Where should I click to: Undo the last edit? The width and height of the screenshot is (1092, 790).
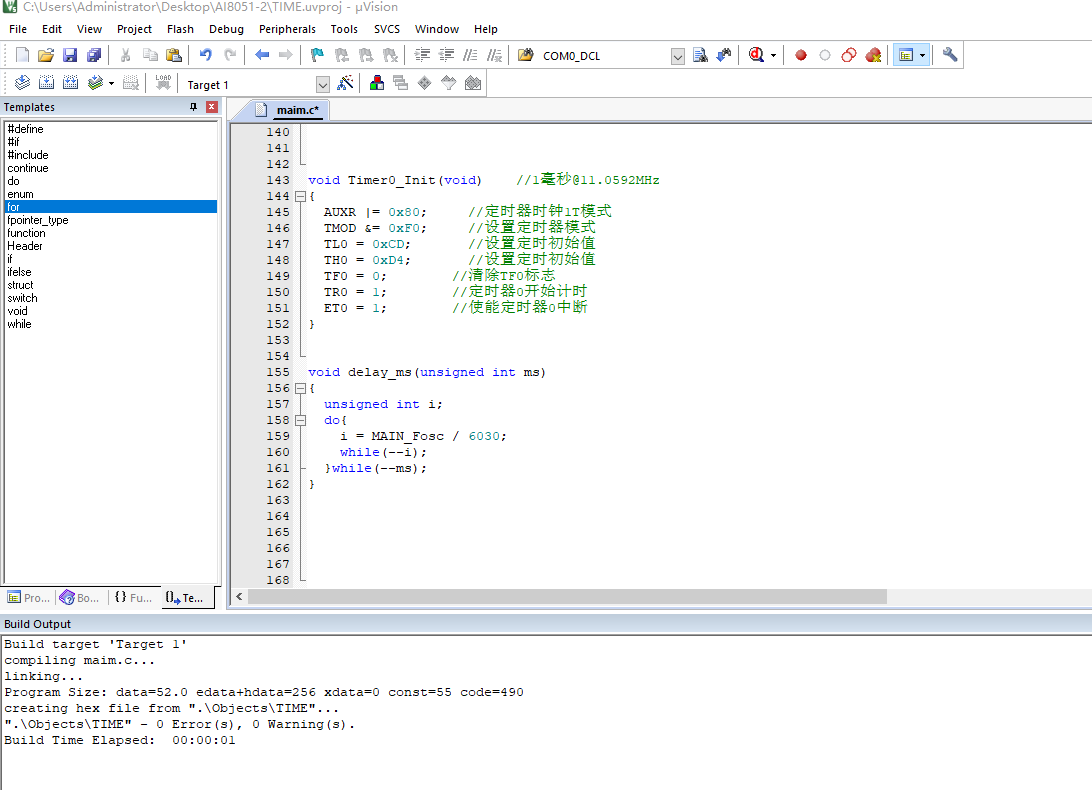(x=205, y=55)
